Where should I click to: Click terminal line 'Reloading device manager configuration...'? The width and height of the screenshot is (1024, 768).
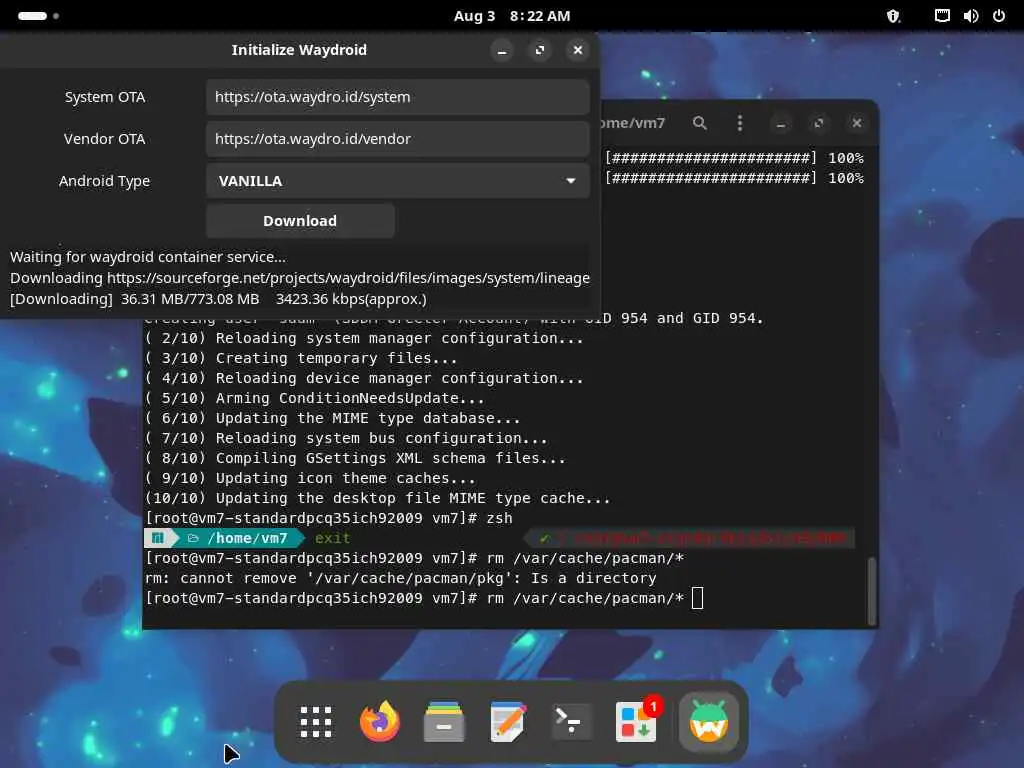(x=364, y=378)
